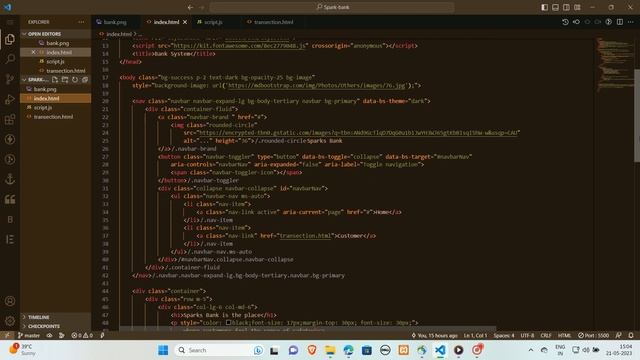Click the Spark-bank command center search box

click(332, 7)
